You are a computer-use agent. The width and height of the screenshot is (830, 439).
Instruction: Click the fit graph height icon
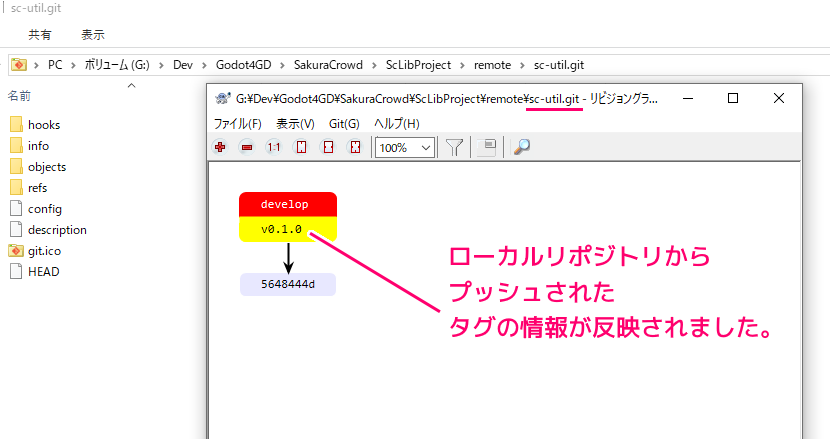tap(300, 148)
